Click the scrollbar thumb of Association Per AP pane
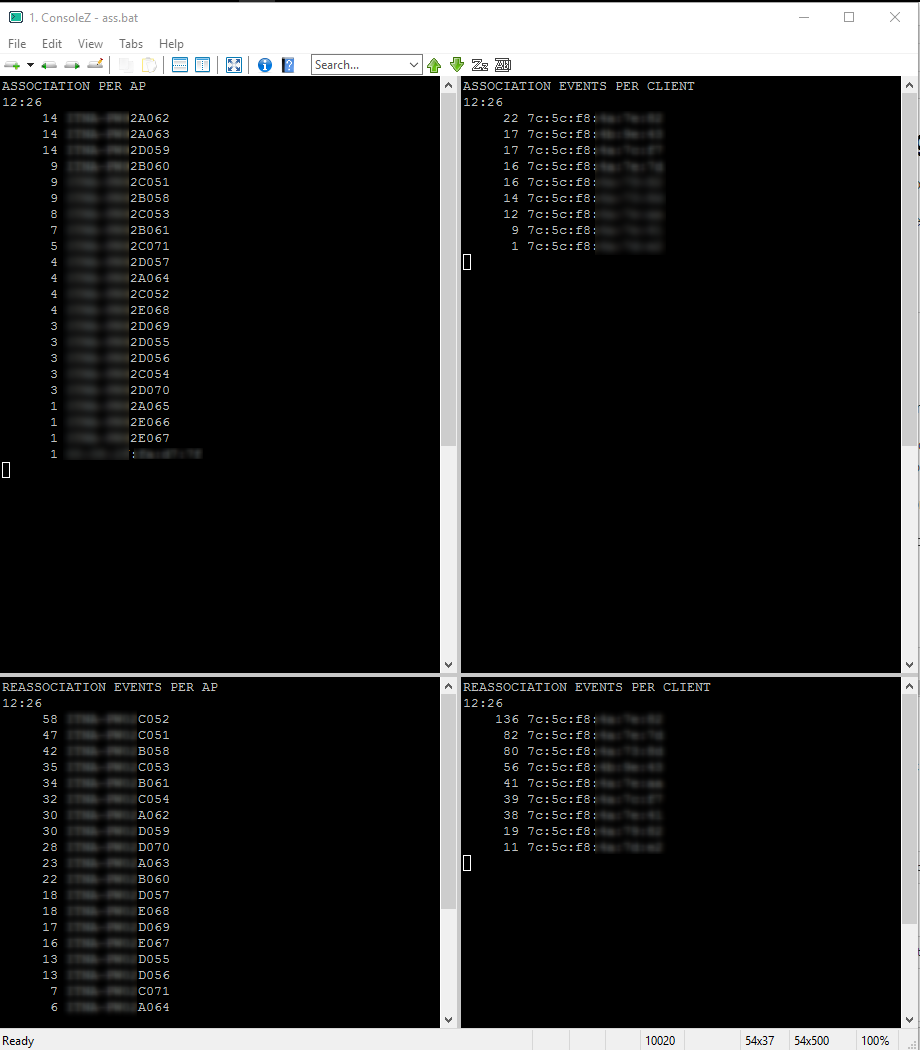 point(449,269)
